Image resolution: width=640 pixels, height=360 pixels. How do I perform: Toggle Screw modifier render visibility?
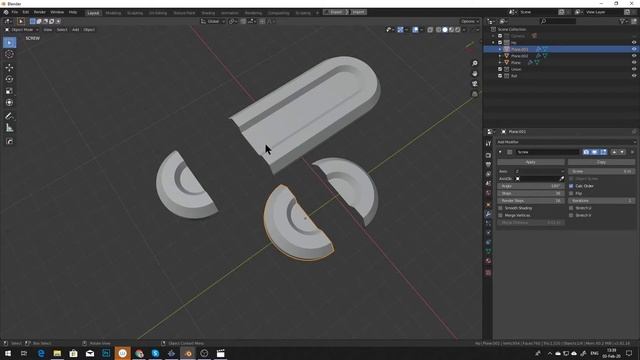pos(586,152)
